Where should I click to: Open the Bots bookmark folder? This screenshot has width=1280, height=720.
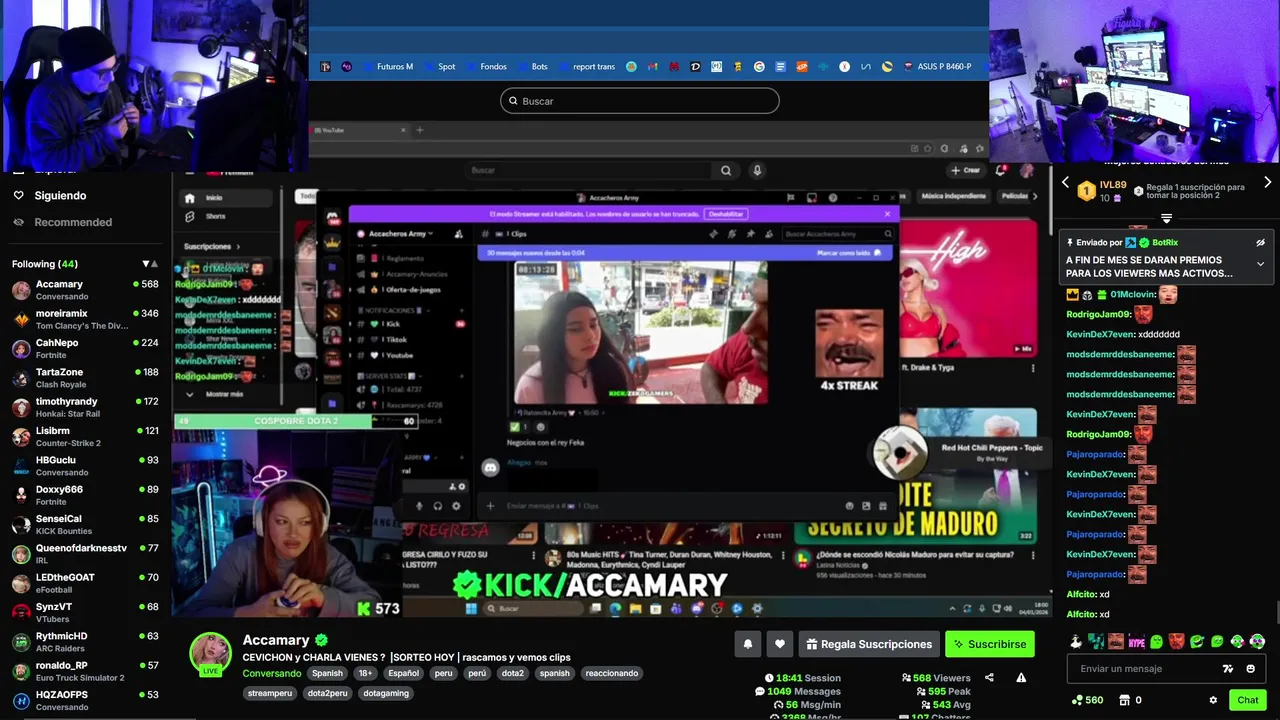[x=532, y=67]
